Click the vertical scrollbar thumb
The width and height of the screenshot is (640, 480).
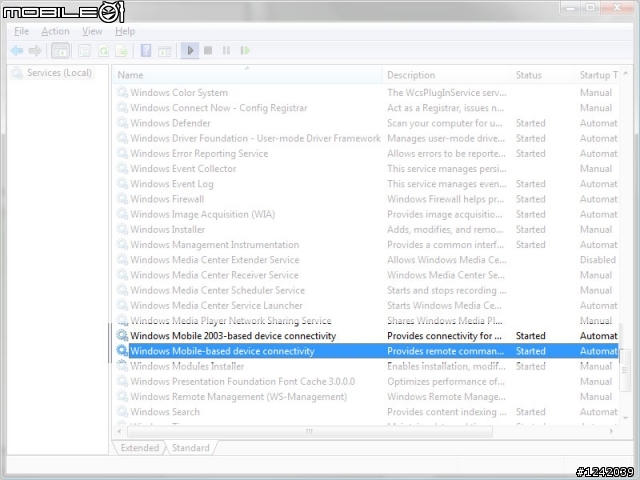pos(625,370)
